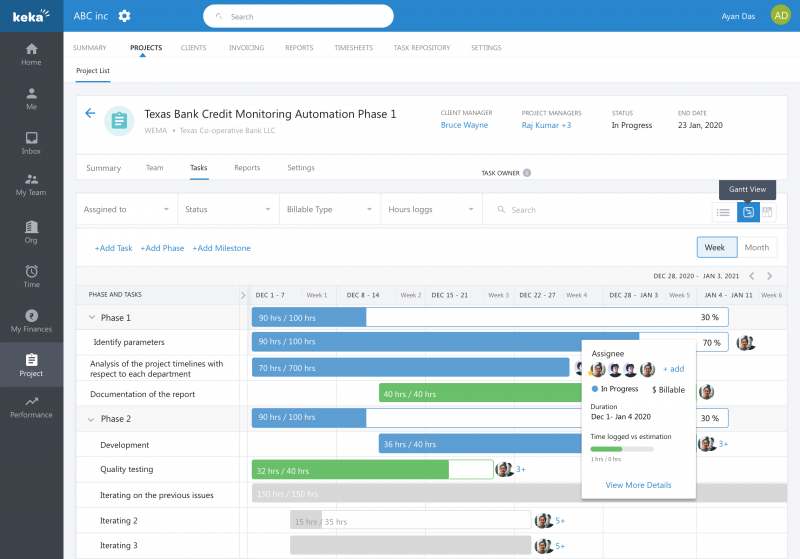Open the Task Repository menu
The width and height of the screenshot is (800, 559).
[x=422, y=47]
